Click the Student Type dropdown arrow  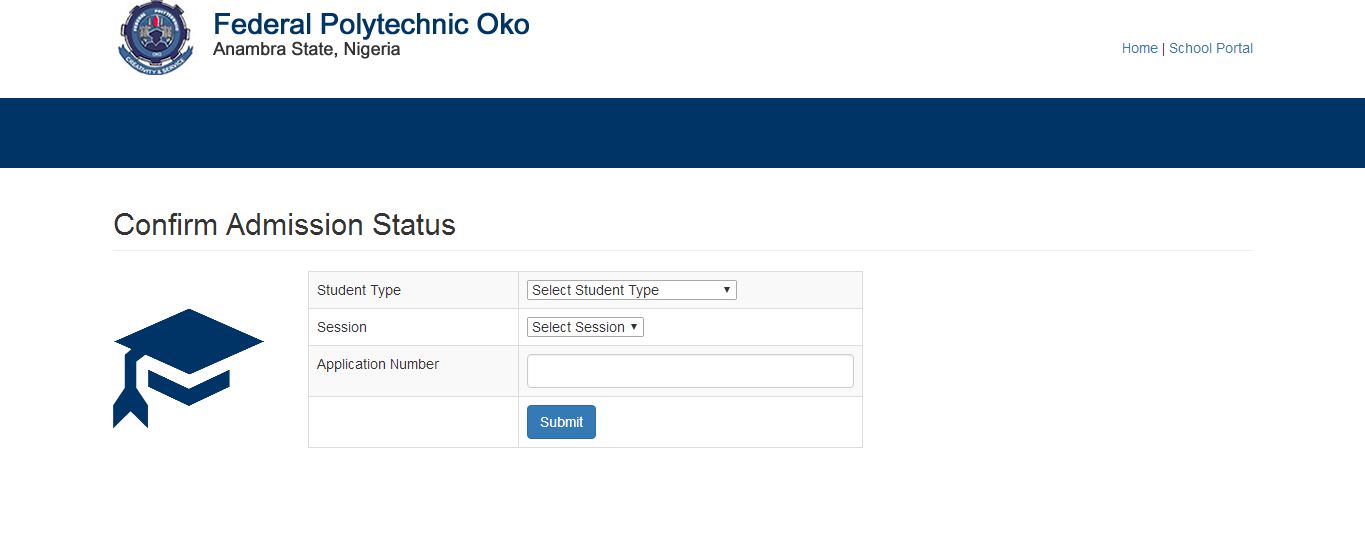point(727,290)
